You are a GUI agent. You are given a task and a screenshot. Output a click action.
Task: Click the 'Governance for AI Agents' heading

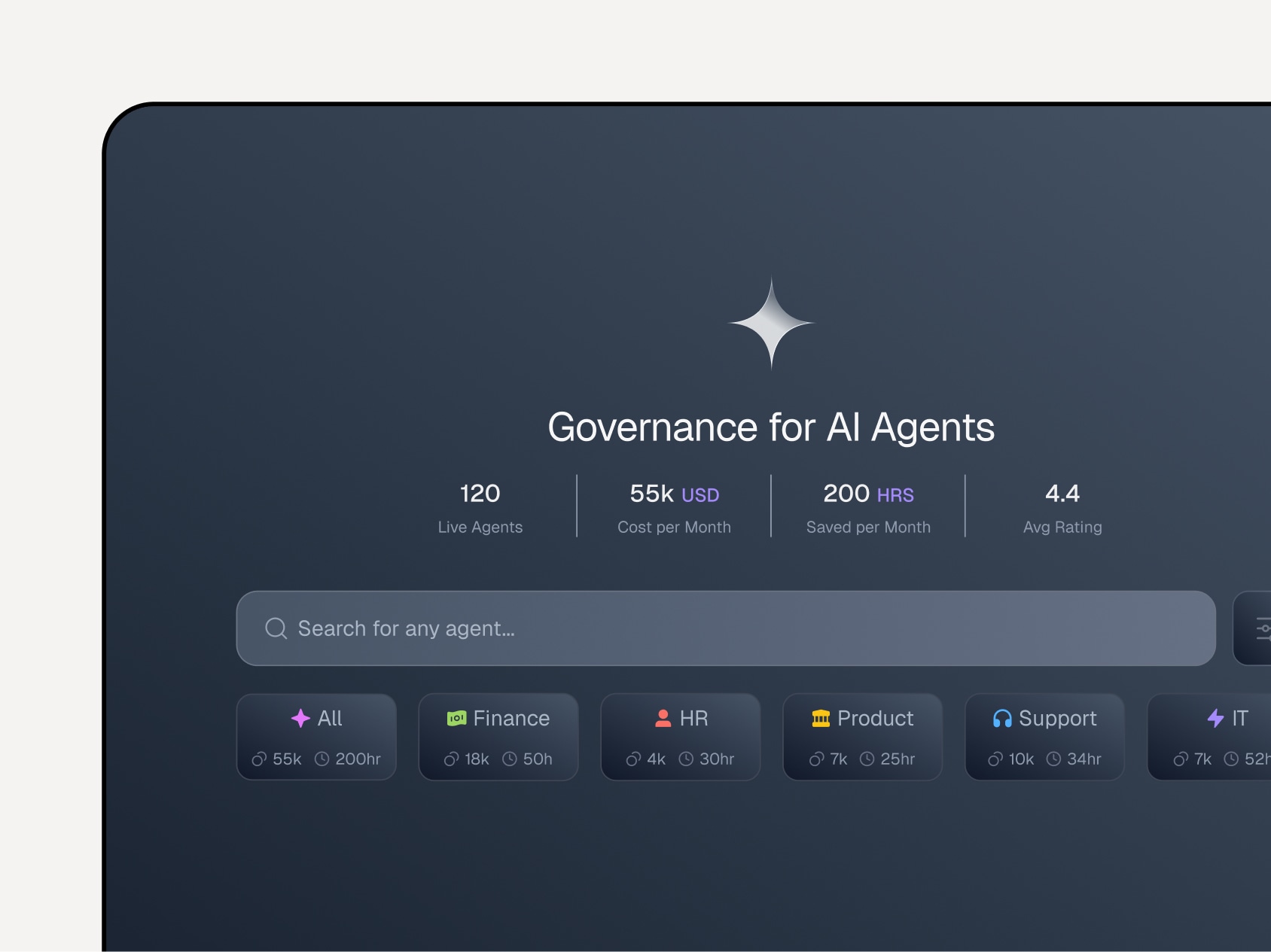(x=771, y=427)
